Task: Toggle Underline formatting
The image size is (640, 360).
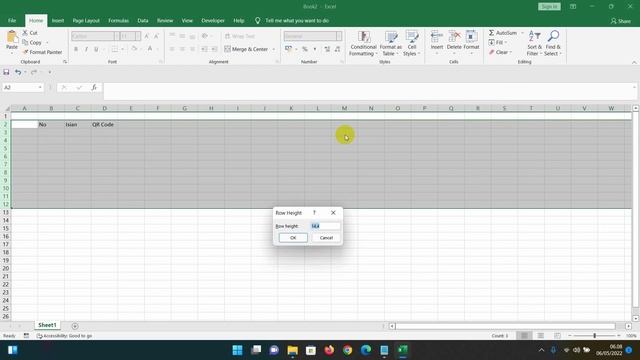Action: click(96, 49)
